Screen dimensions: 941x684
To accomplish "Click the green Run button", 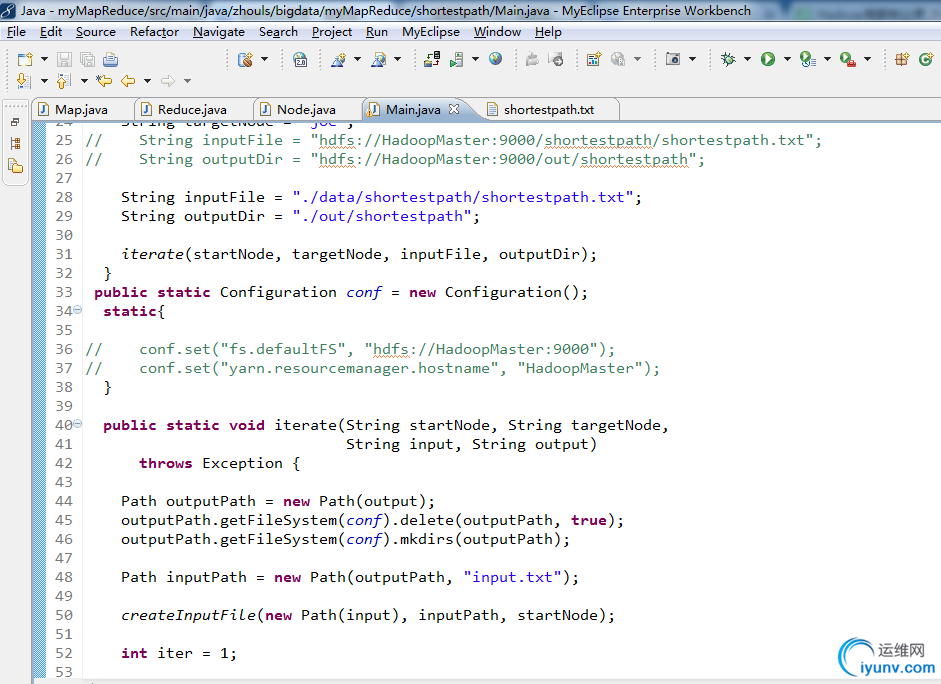I will [768, 59].
